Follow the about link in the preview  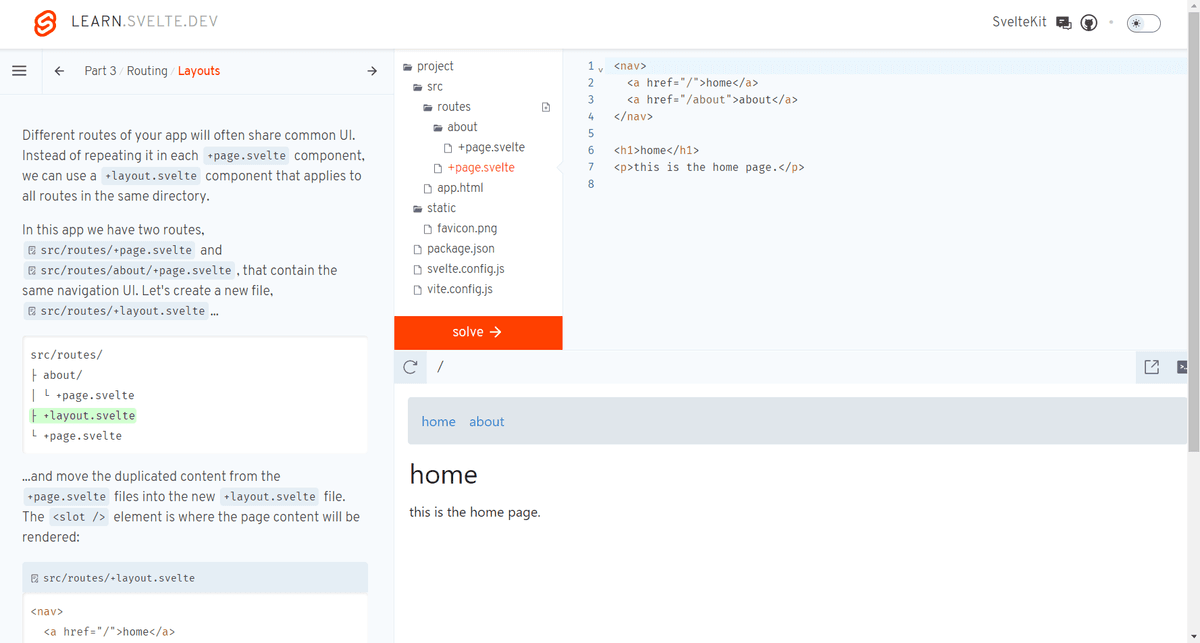coord(486,421)
